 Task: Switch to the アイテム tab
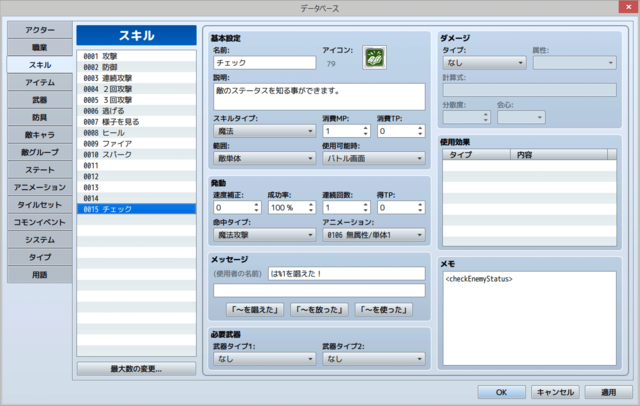40,82
